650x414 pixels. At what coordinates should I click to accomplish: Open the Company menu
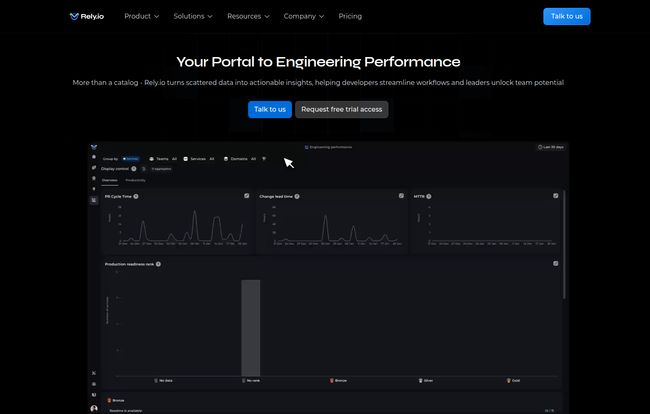tap(303, 16)
